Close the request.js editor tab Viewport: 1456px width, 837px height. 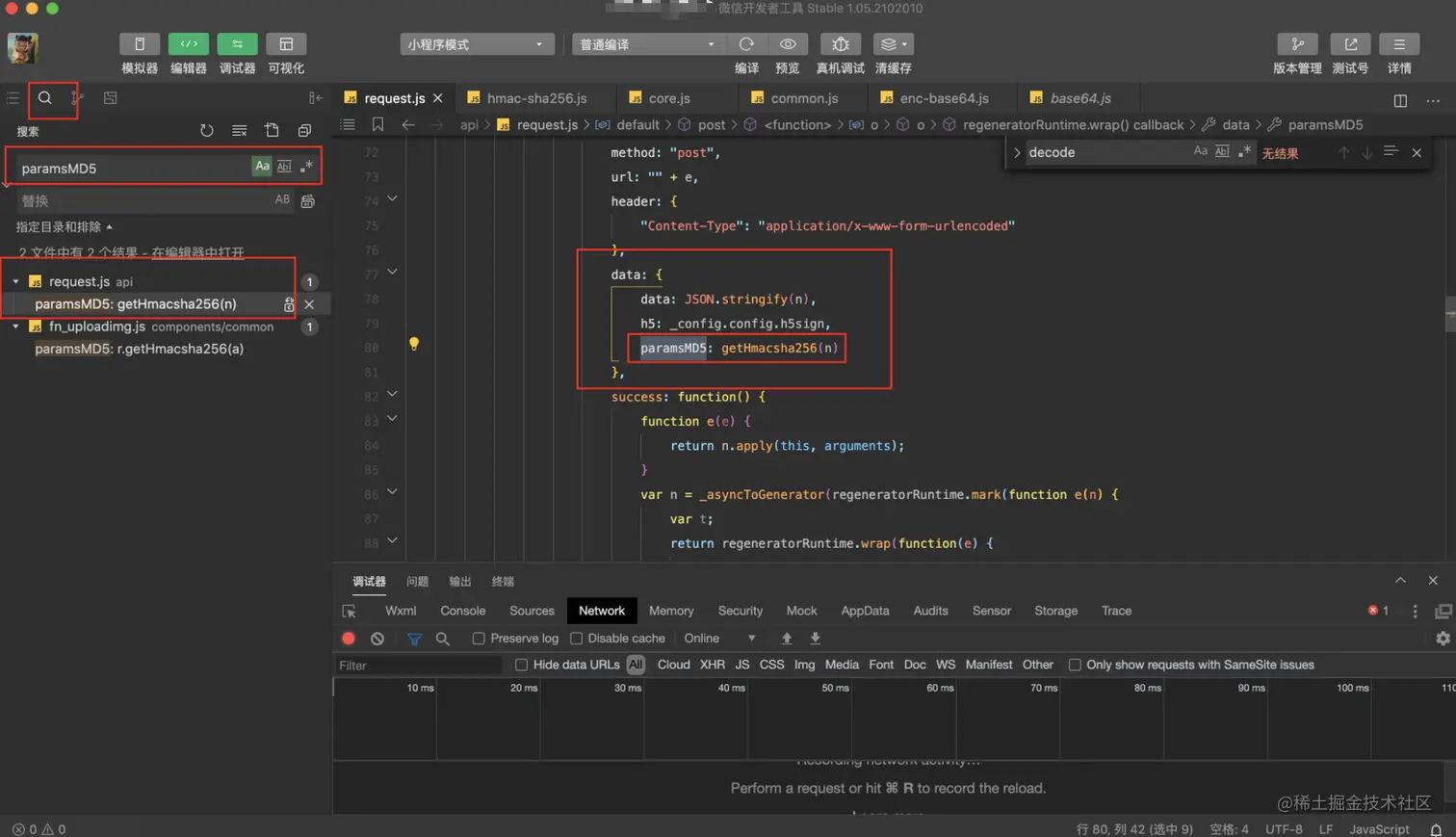[x=438, y=98]
